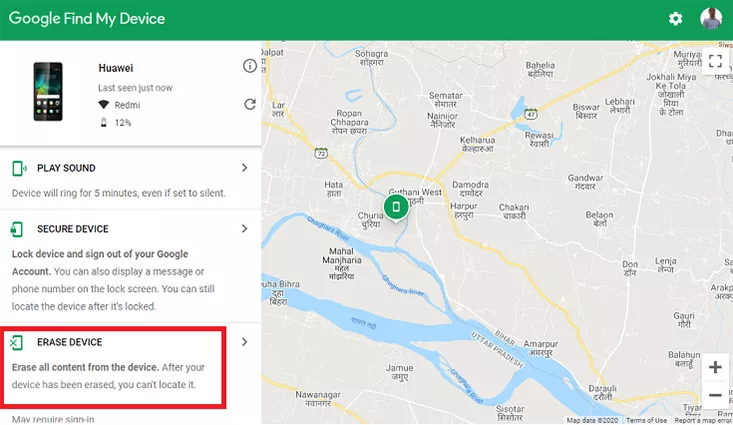Expand the Secure Device option
Image resolution: width=733 pixels, height=425 pixels.
[x=245, y=229]
